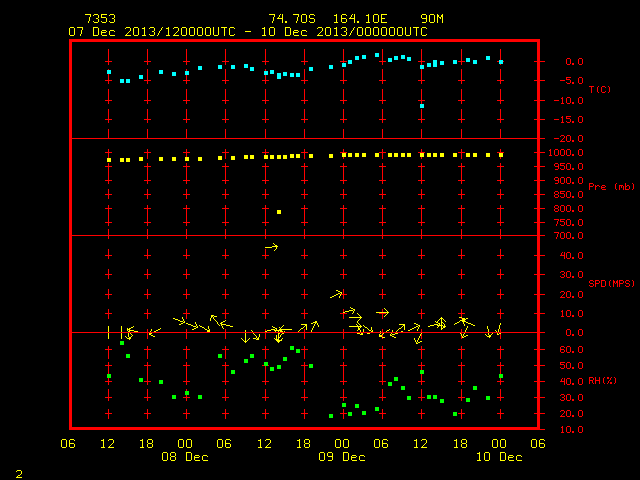This screenshot has width=640, height=480.
Task: Click the wind arrow above 40 MPS
Action: pos(271,247)
